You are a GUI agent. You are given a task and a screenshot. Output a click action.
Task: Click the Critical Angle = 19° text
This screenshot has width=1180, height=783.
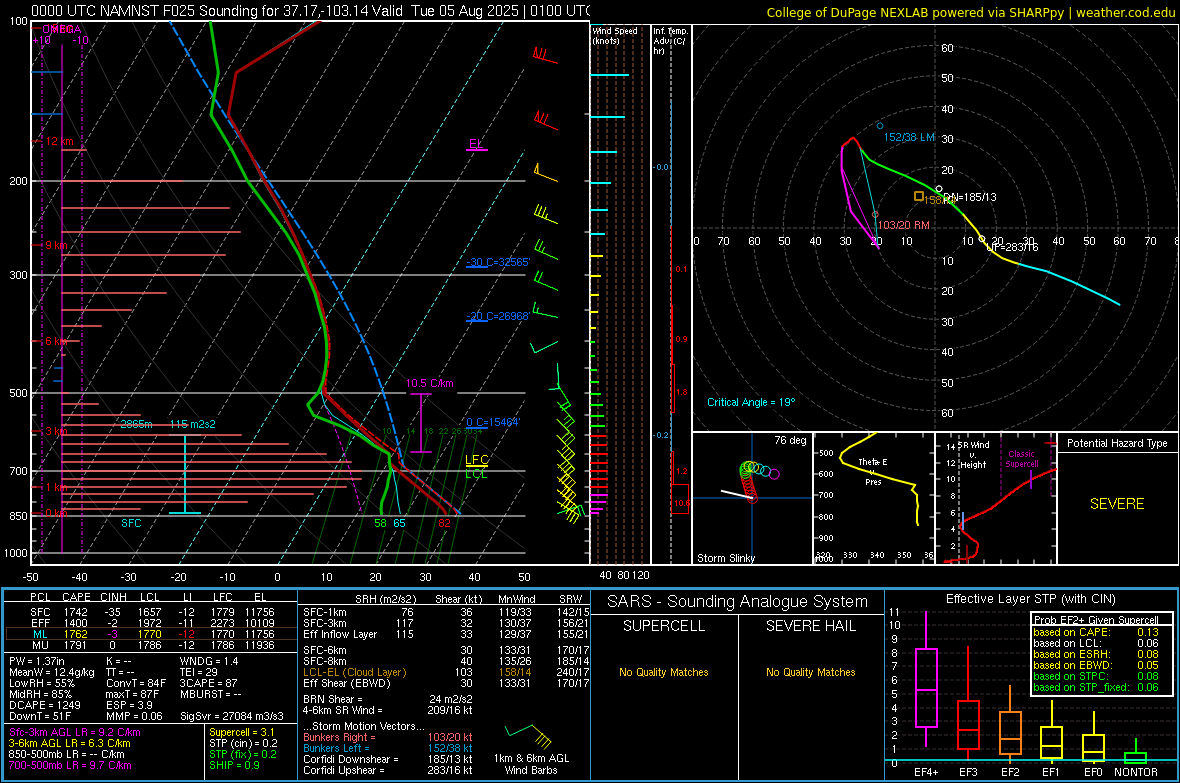[x=750, y=402]
